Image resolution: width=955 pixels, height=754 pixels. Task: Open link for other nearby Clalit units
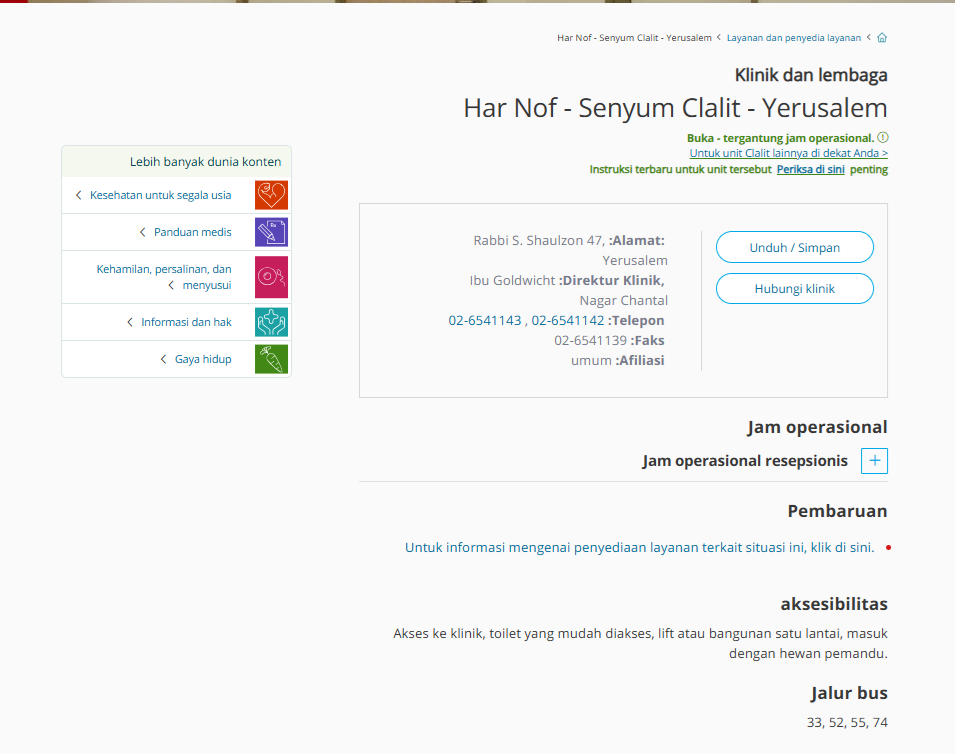[x=788, y=153]
